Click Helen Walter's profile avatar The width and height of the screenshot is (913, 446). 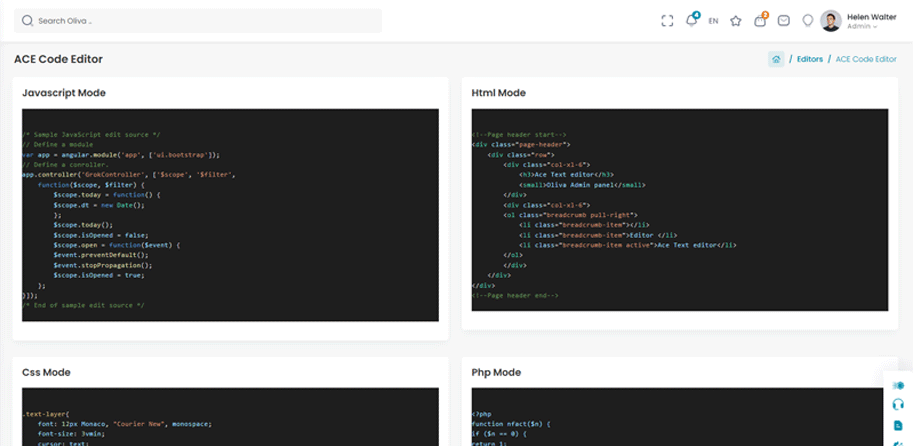click(x=831, y=21)
